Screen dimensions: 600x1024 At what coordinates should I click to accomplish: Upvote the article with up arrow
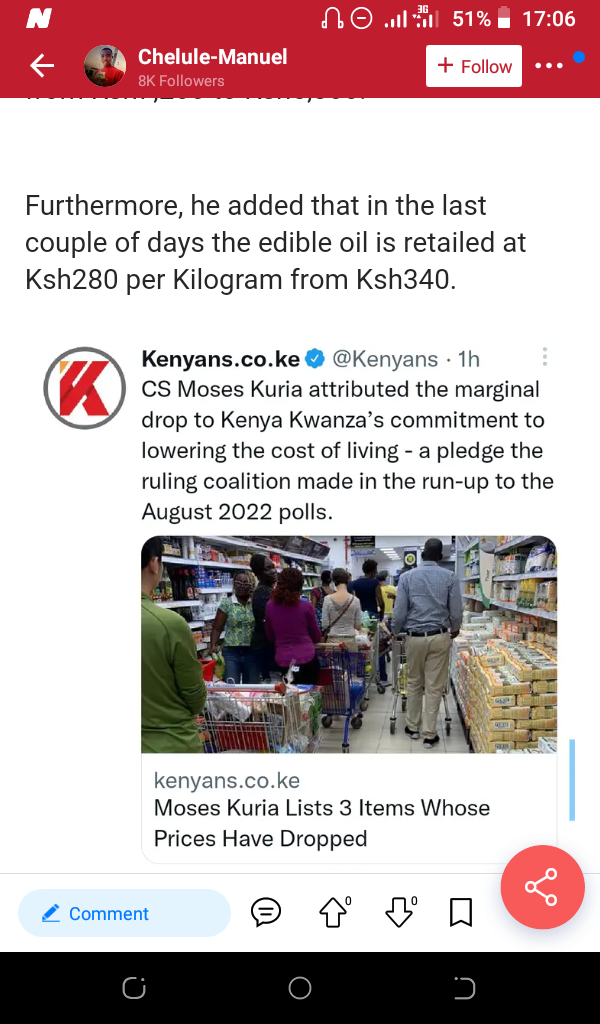(335, 912)
